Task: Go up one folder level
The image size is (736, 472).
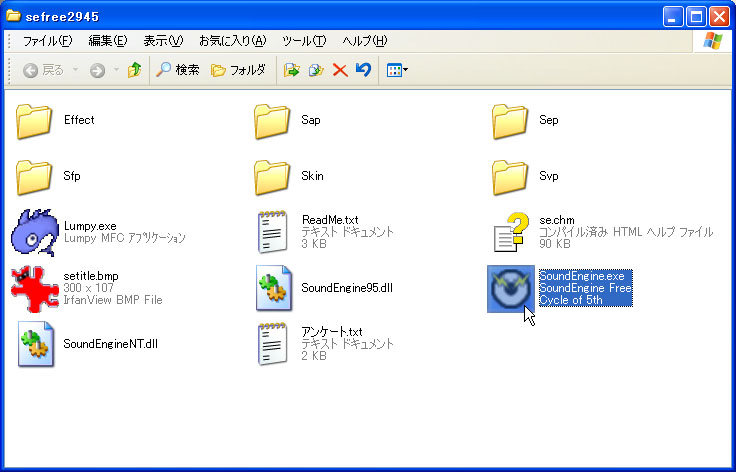Action: click(135, 70)
